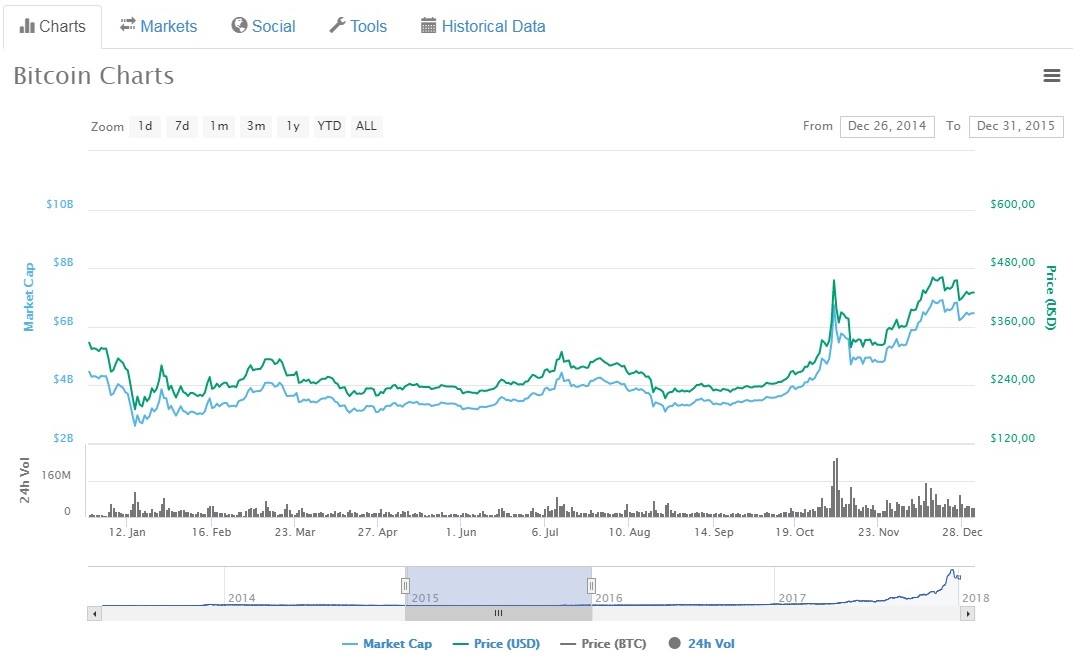Toggle the Market Cap series in legend
Screen dimensions: 1084x660
387,643
